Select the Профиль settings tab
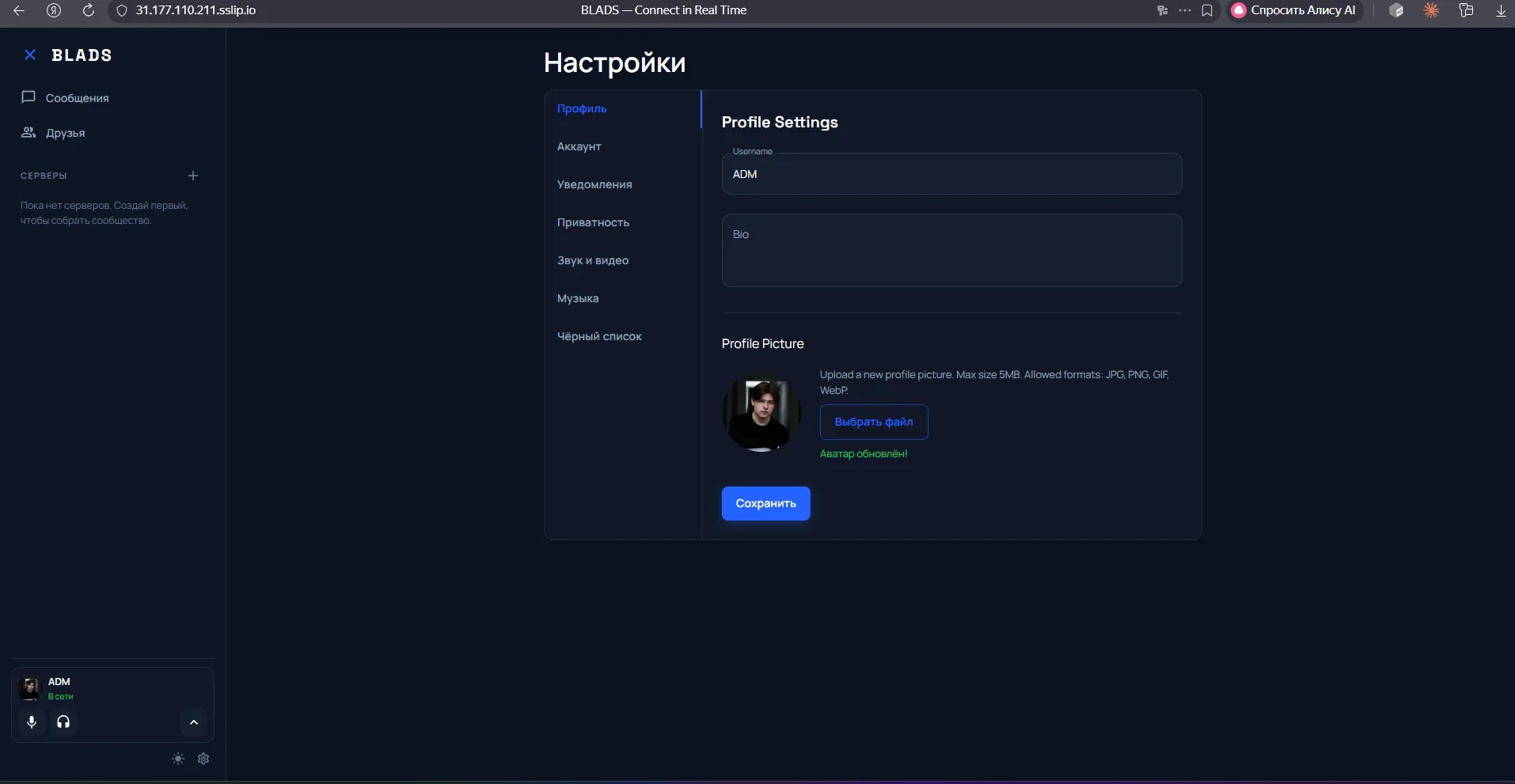The image size is (1515, 784). (622, 108)
